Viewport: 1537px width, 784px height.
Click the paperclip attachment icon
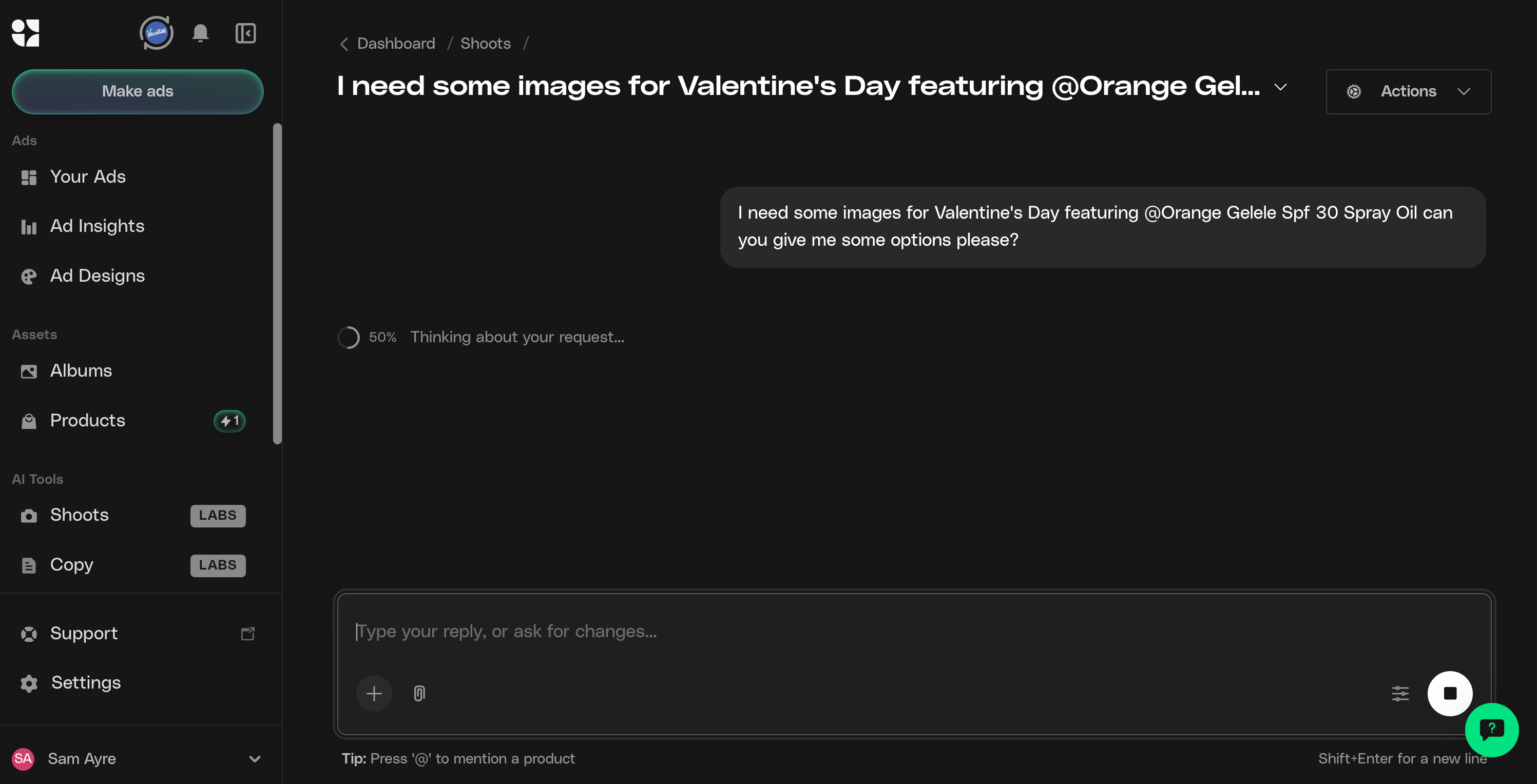click(419, 693)
